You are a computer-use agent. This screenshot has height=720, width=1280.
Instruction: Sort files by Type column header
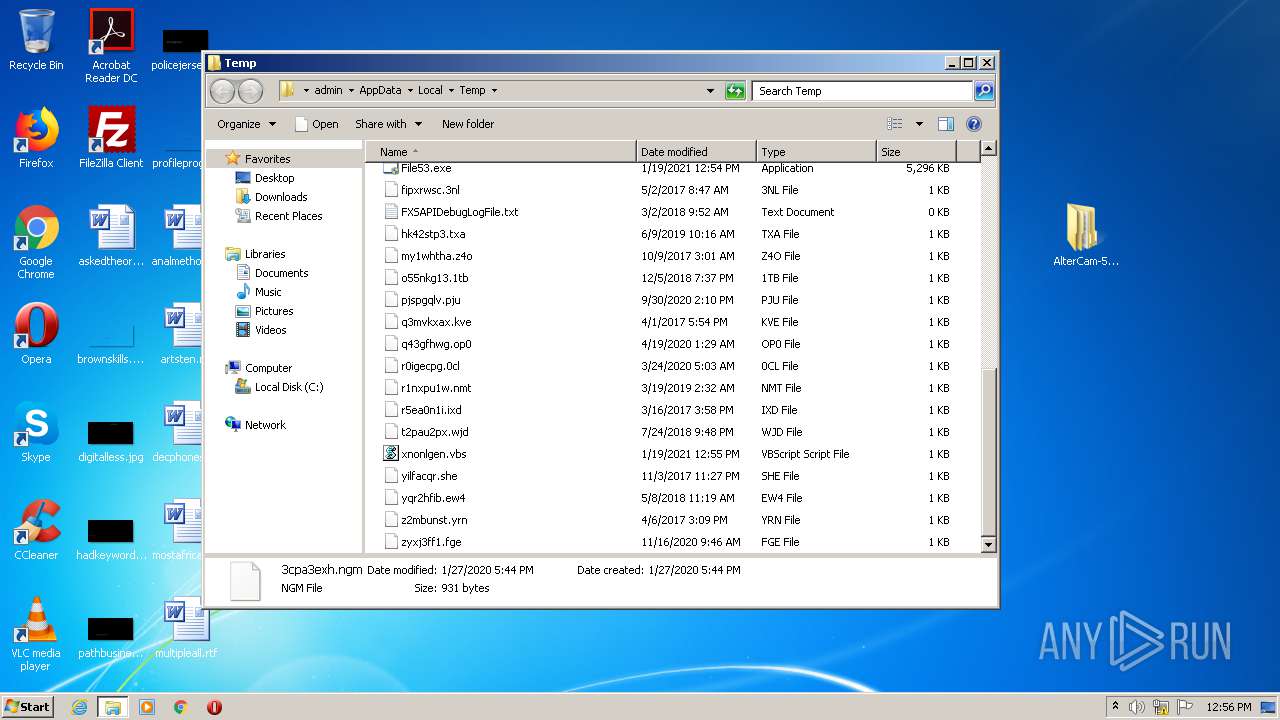[x=816, y=152]
